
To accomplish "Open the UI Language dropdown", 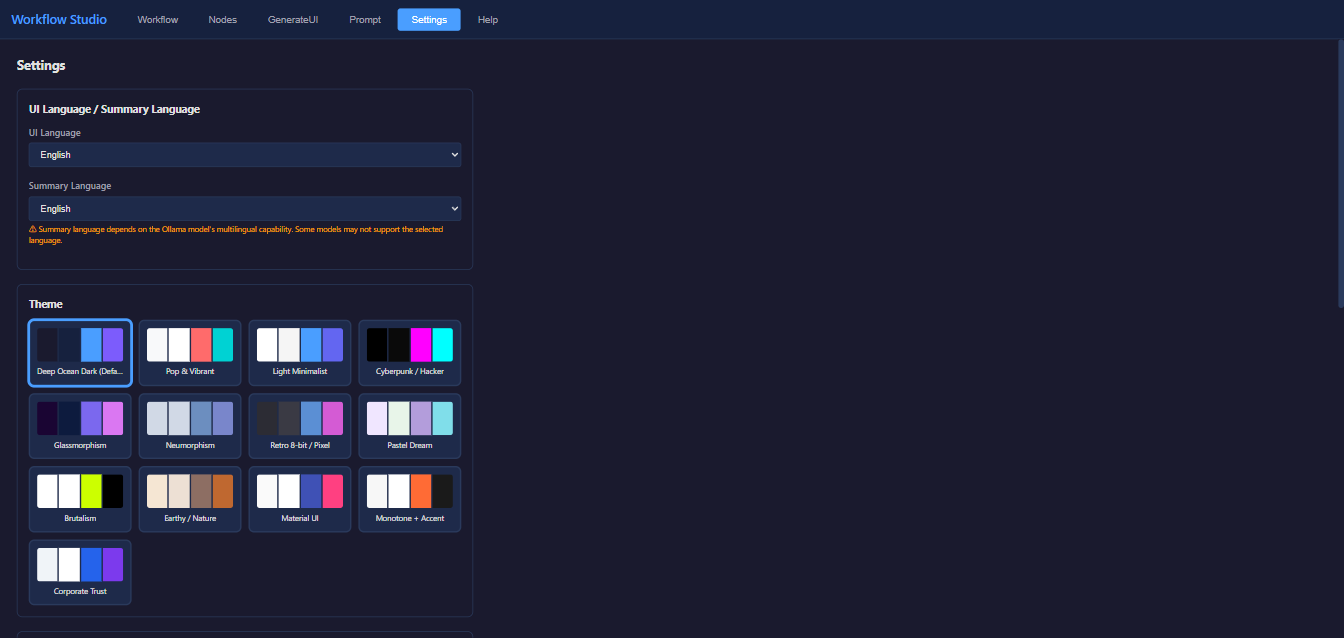I will (245, 155).
